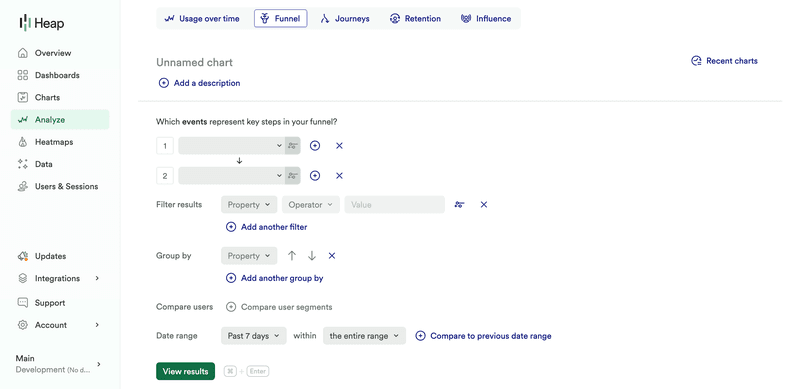The height and width of the screenshot is (389, 800).
Task: Click the step number 2 box
Action: click(165, 176)
